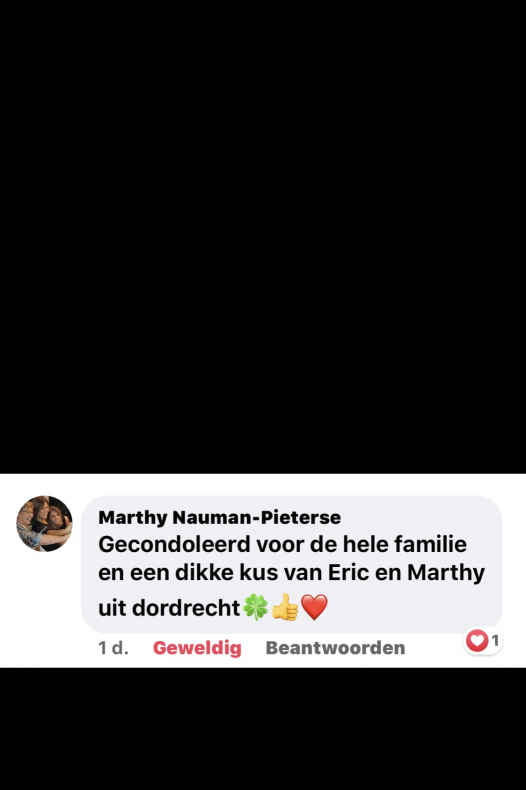Click the reaction count number 1
Image resolution: width=526 pixels, height=790 pixels.
[x=495, y=640]
